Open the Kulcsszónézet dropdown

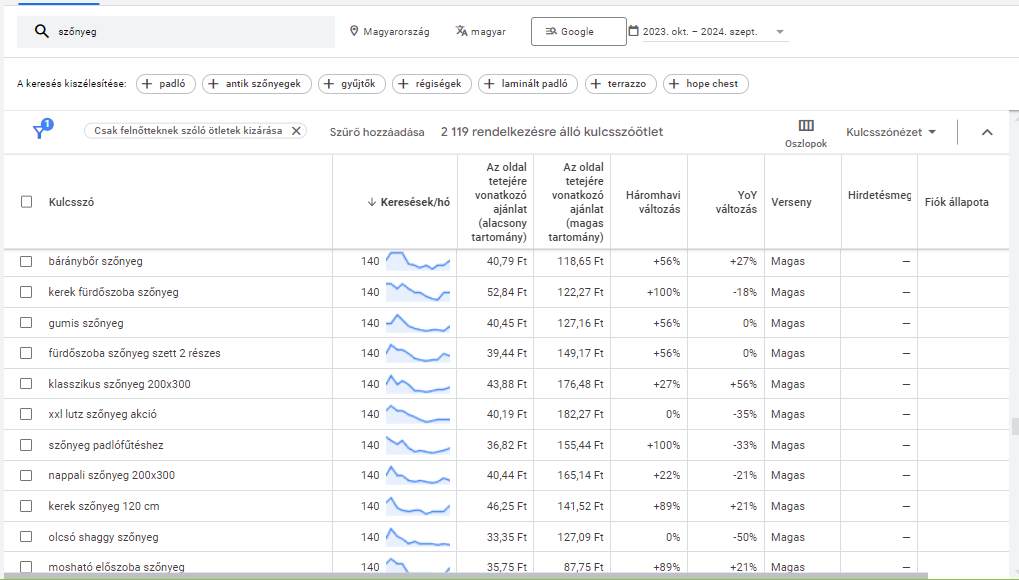[890, 132]
